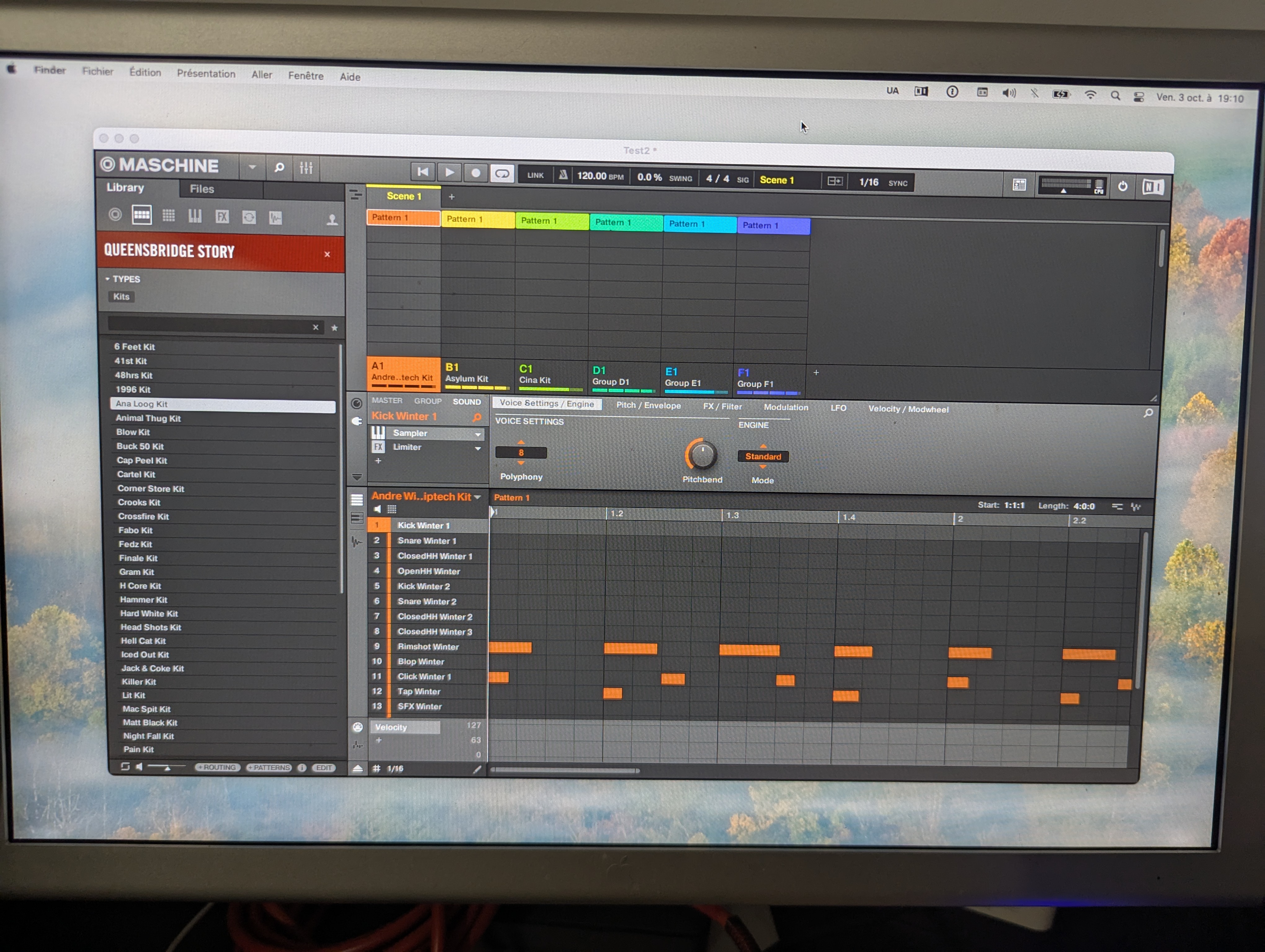Click the +ROUTING button
This screenshot has width=1265, height=952.
coord(217,767)
